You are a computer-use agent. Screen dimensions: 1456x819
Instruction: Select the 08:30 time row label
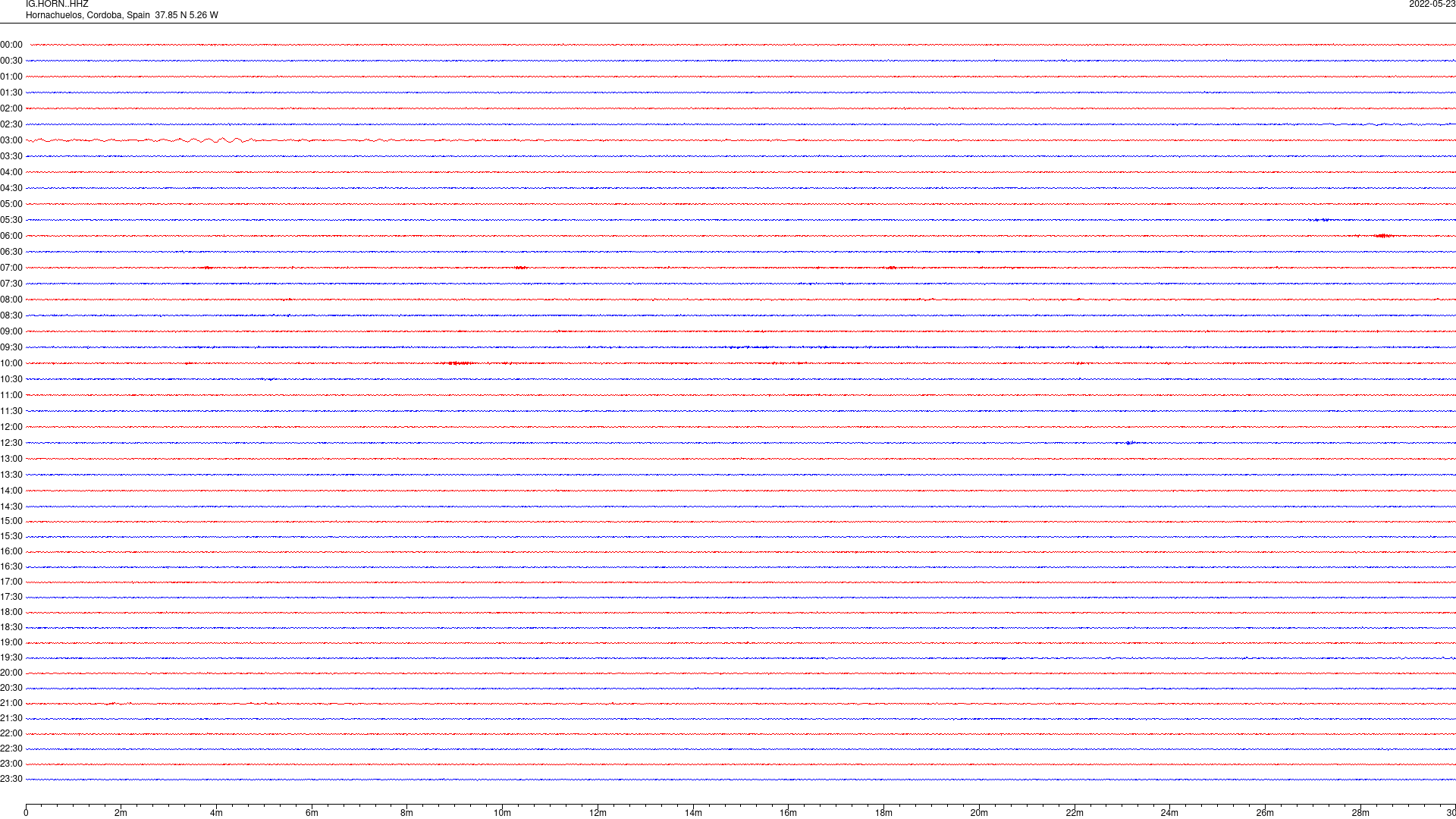coord(11,315)
